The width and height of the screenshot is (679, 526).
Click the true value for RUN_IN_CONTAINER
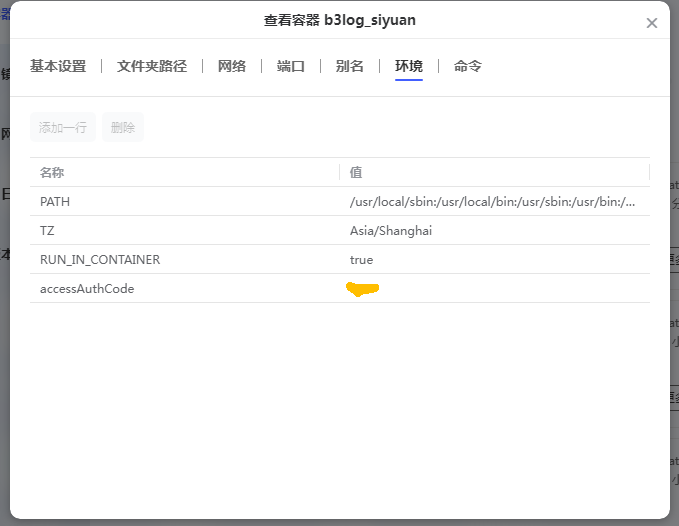coord(362,260)
